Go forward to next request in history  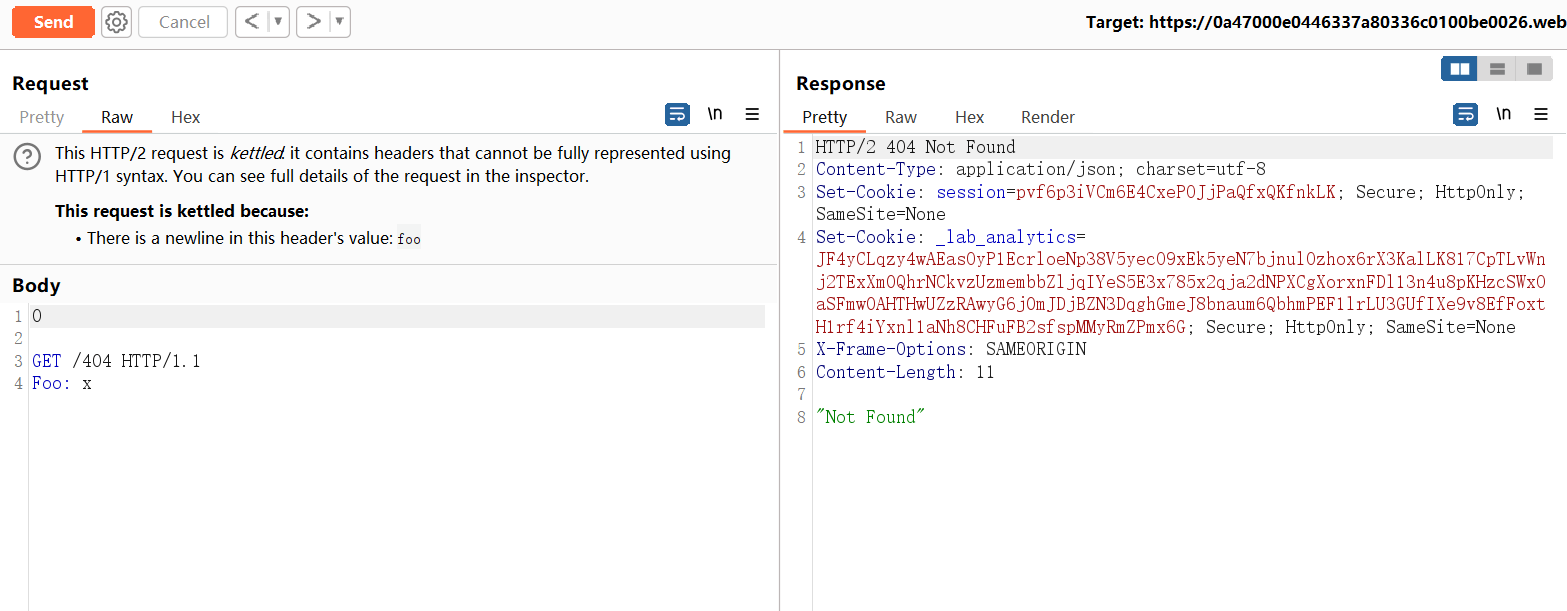313,22
